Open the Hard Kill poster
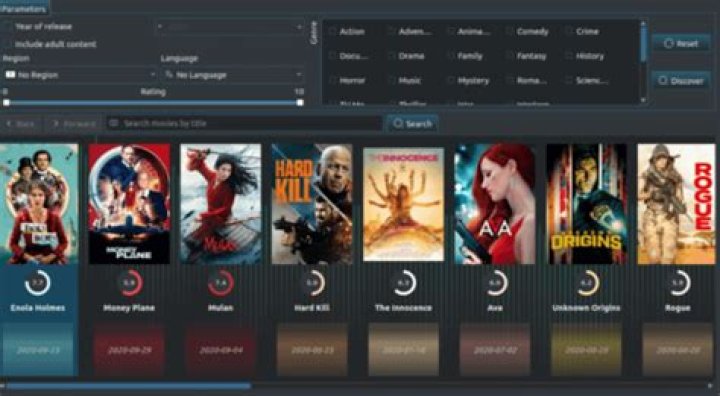This screenshot has height=396, width=720. [312, 204]
